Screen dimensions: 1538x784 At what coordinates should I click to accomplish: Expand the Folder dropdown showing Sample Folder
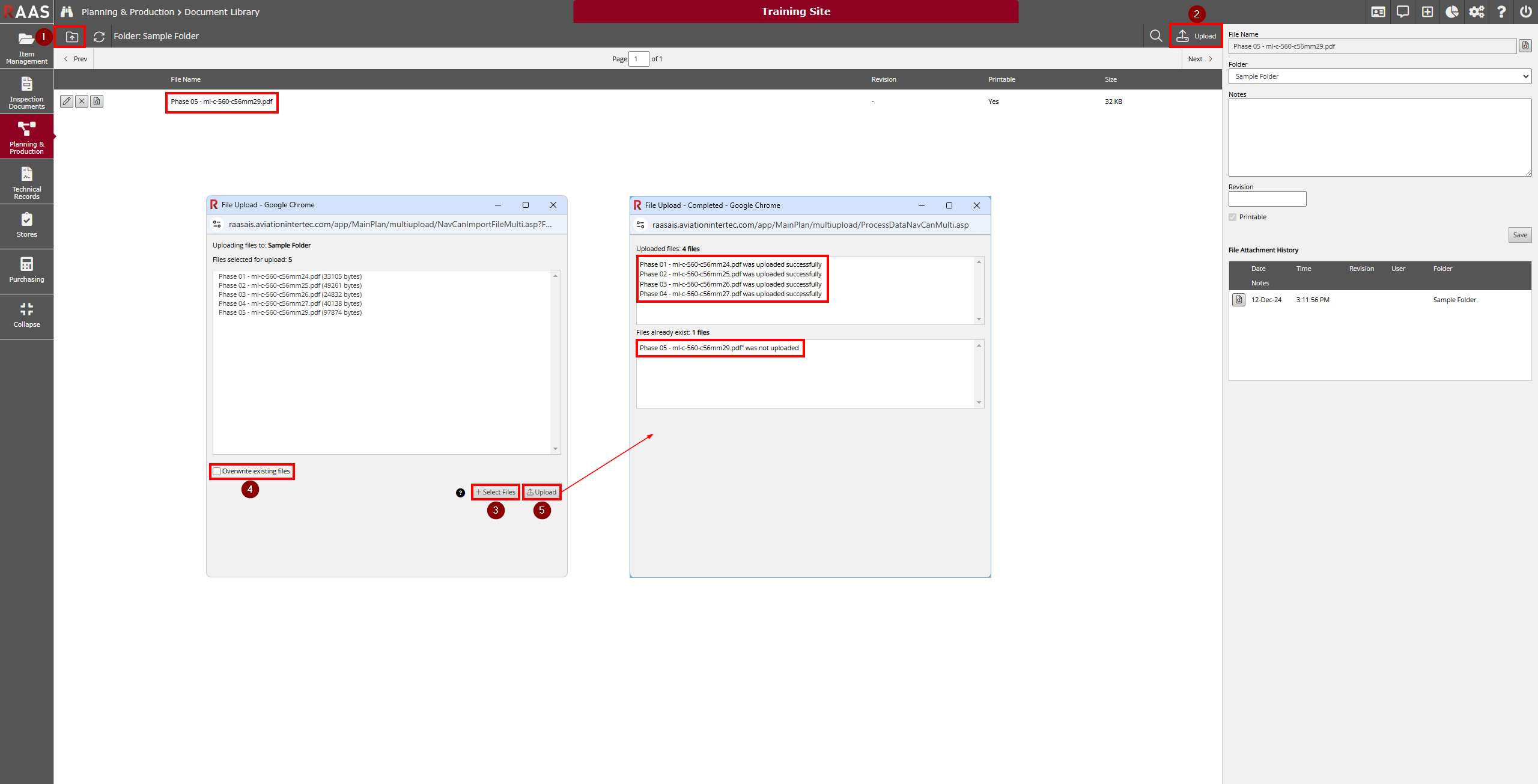pyautogui.click(x=1379, y=76)
